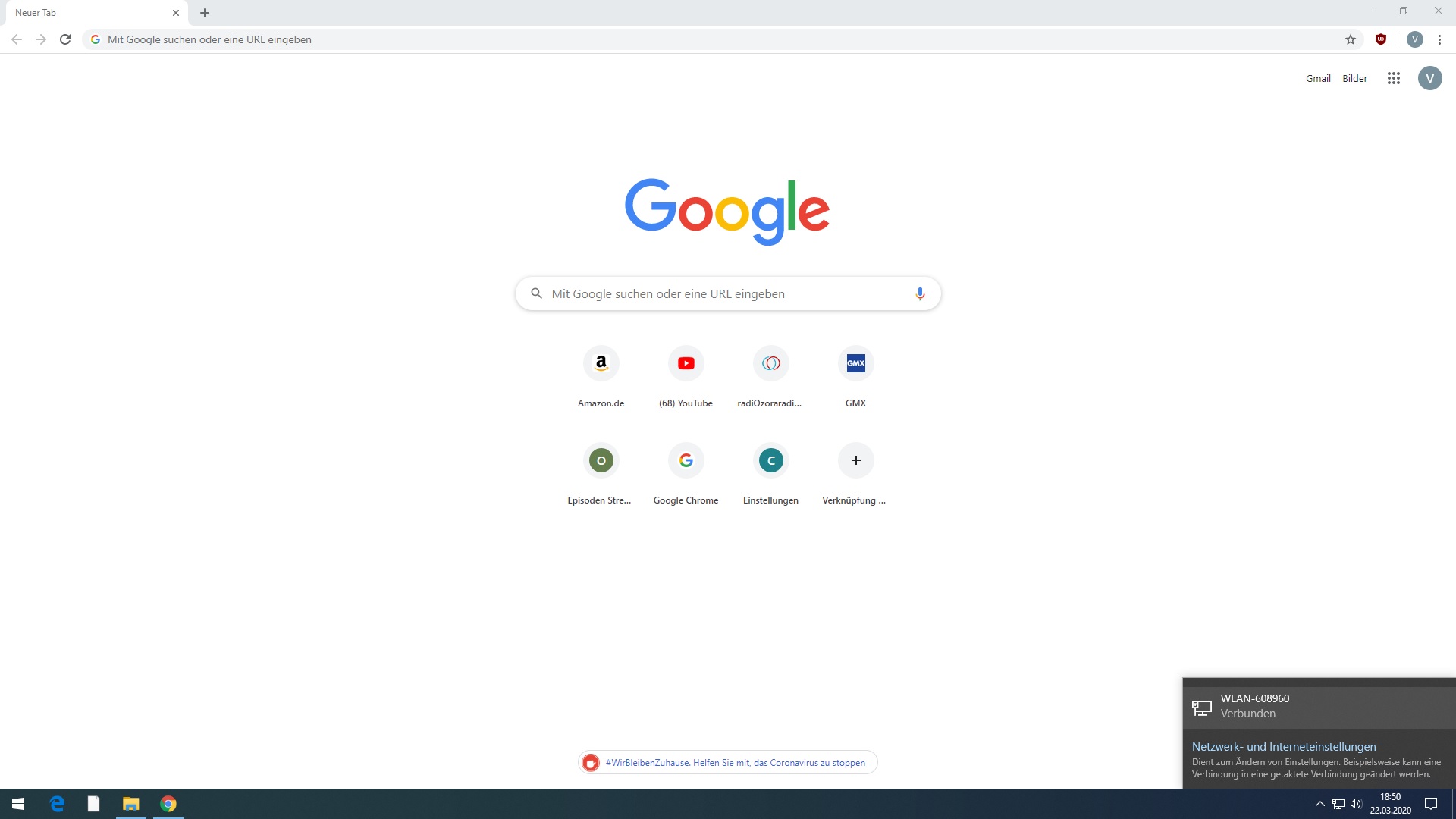This screenshot has width=1456, height=819.
Task: Open the Google apps grid
Action: (1393, 78)
